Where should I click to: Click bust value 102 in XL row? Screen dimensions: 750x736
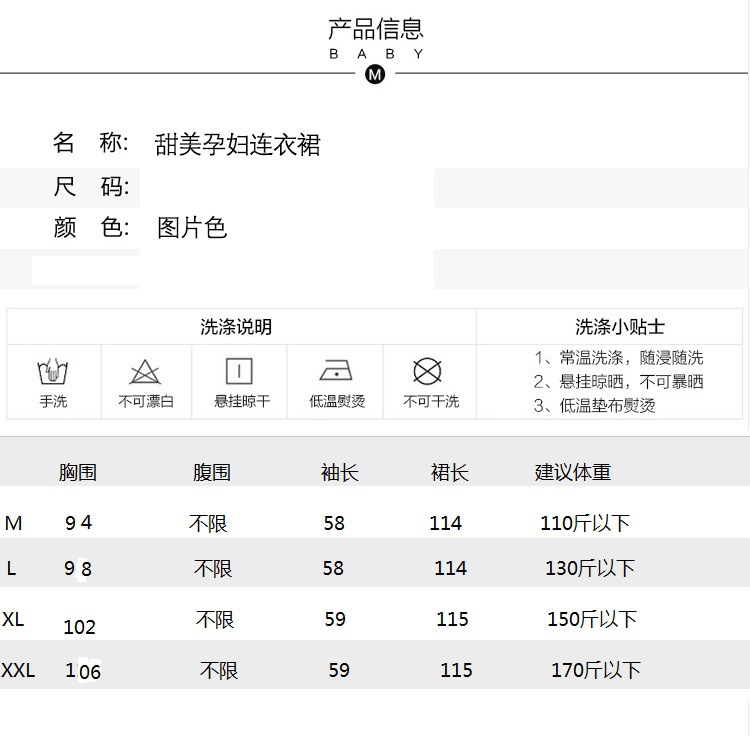pyautogui.click(x=80, y=627)
